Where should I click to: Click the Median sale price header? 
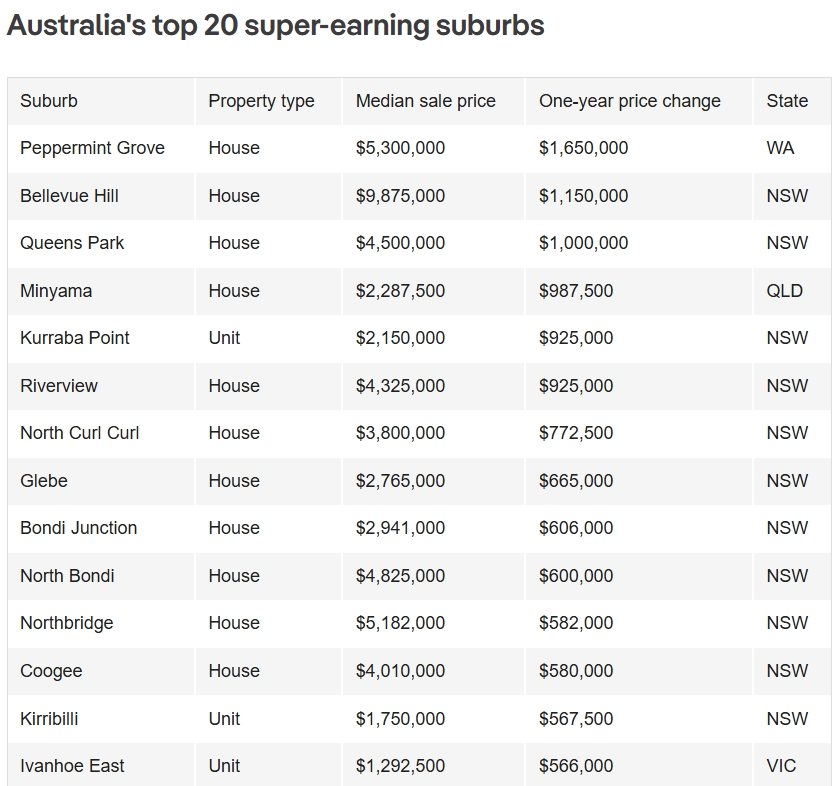(x=426, y=101)
